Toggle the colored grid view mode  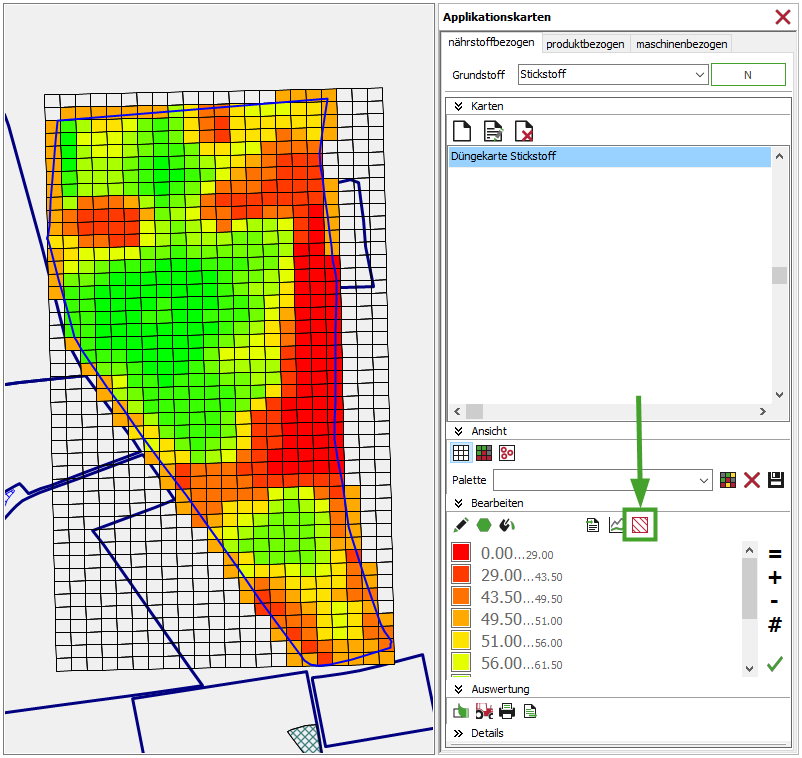(484, 452)
